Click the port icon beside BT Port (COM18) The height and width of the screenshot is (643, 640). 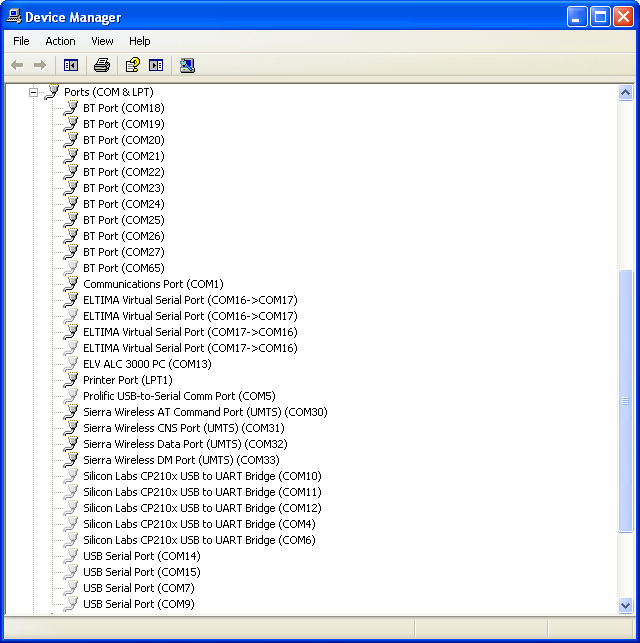point(71,108)
